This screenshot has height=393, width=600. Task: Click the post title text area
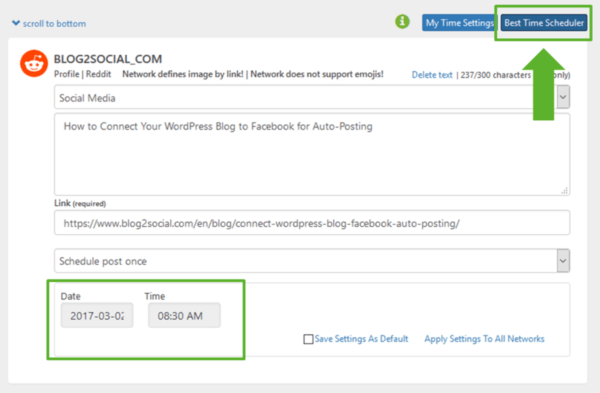coord(312,154)
